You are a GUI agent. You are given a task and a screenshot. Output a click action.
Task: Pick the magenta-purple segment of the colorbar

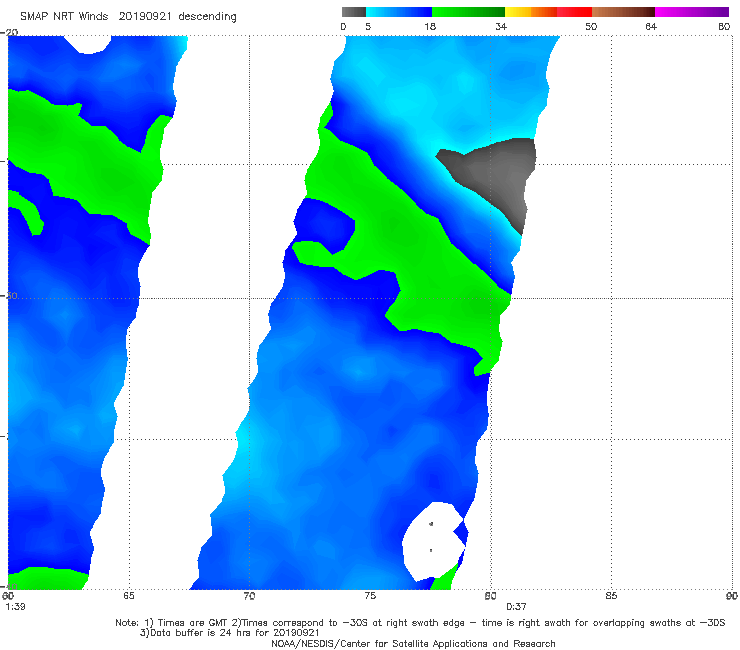point(692,12)
